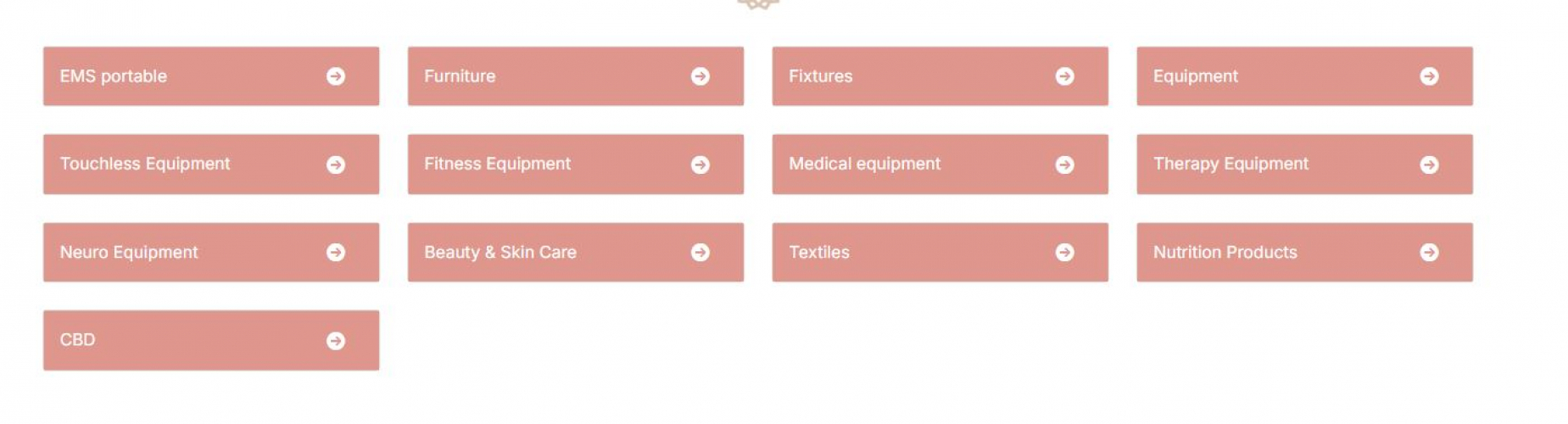Click the arrow icon on Textiles
Screen dimensions: 1568x424
(x=1065, y=253)
